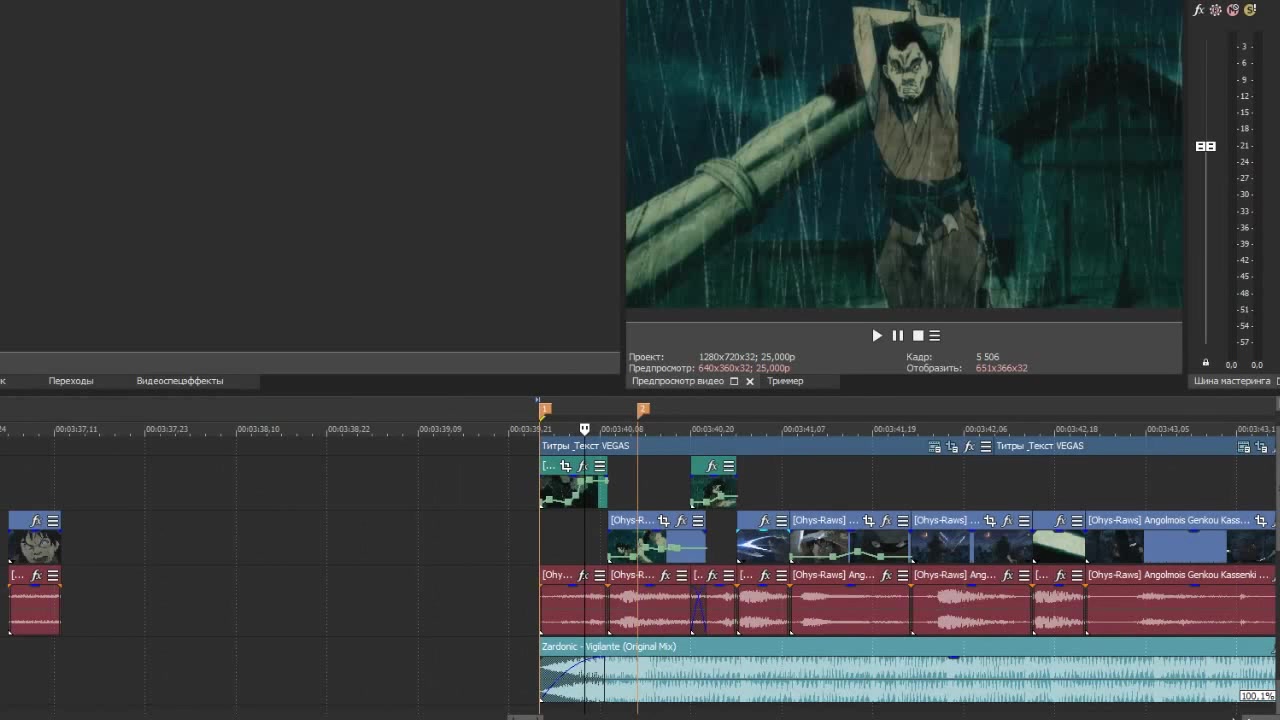
Task: Start playback in the video preview
Action: (877, 336)
